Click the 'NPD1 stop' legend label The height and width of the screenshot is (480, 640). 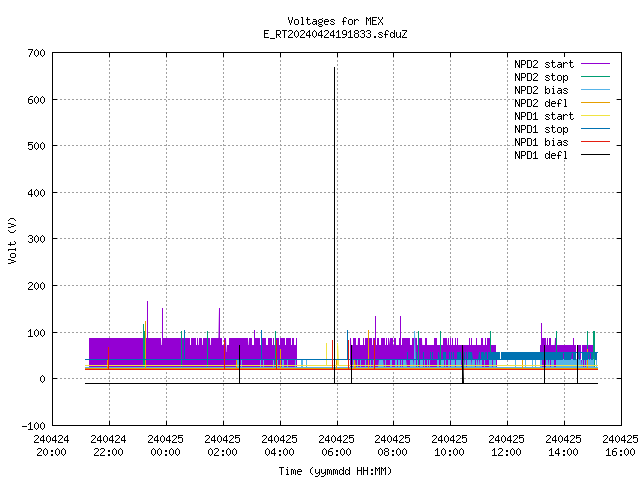(541, 129)
